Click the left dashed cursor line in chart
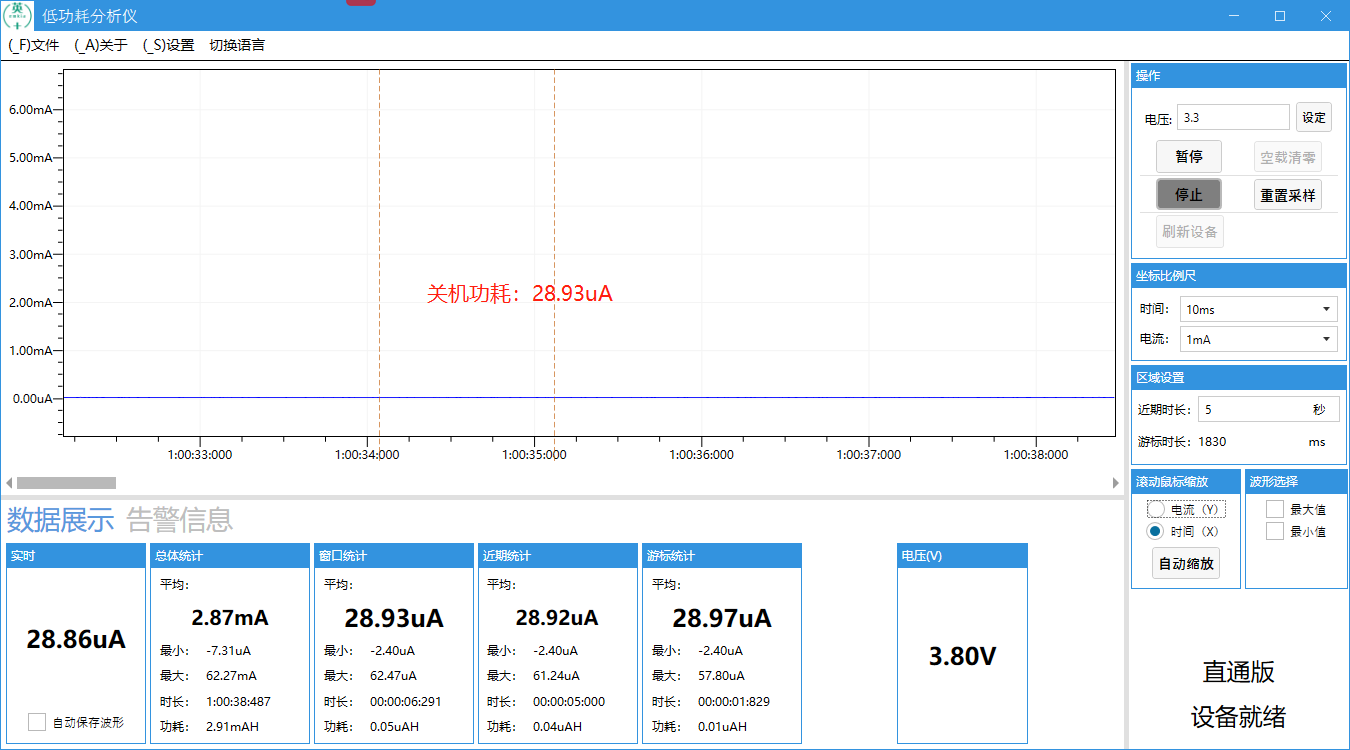The image size is (1350, 750). point(379,252)
